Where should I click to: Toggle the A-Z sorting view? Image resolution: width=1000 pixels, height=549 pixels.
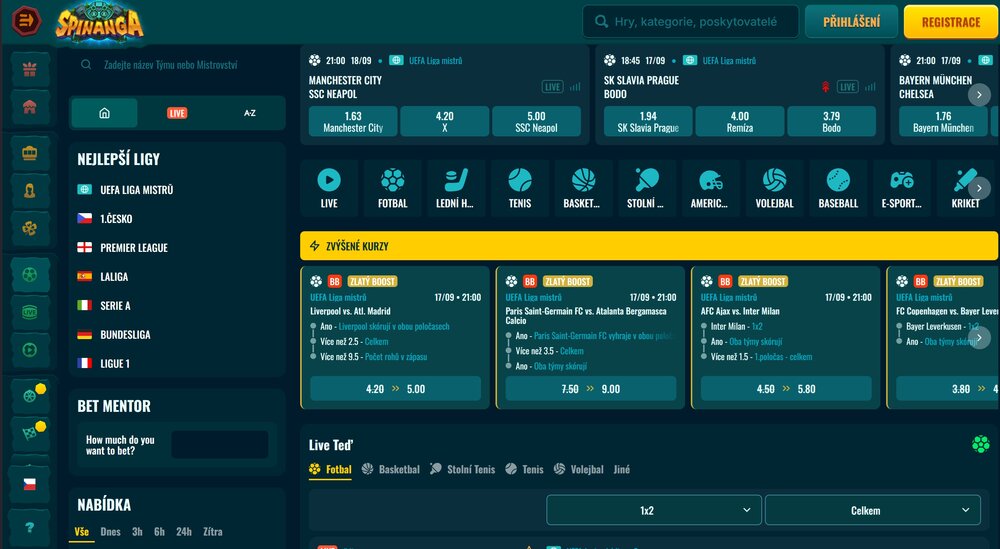pos(250,113)
